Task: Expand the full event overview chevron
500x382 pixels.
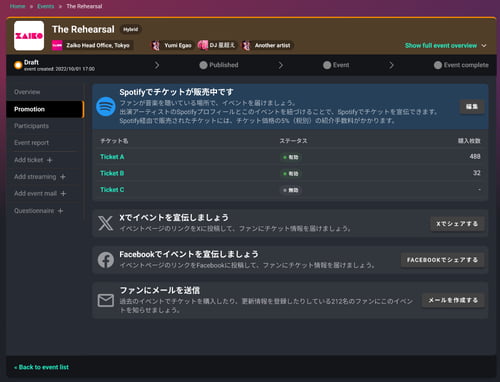Action: [x=484, y=46]
